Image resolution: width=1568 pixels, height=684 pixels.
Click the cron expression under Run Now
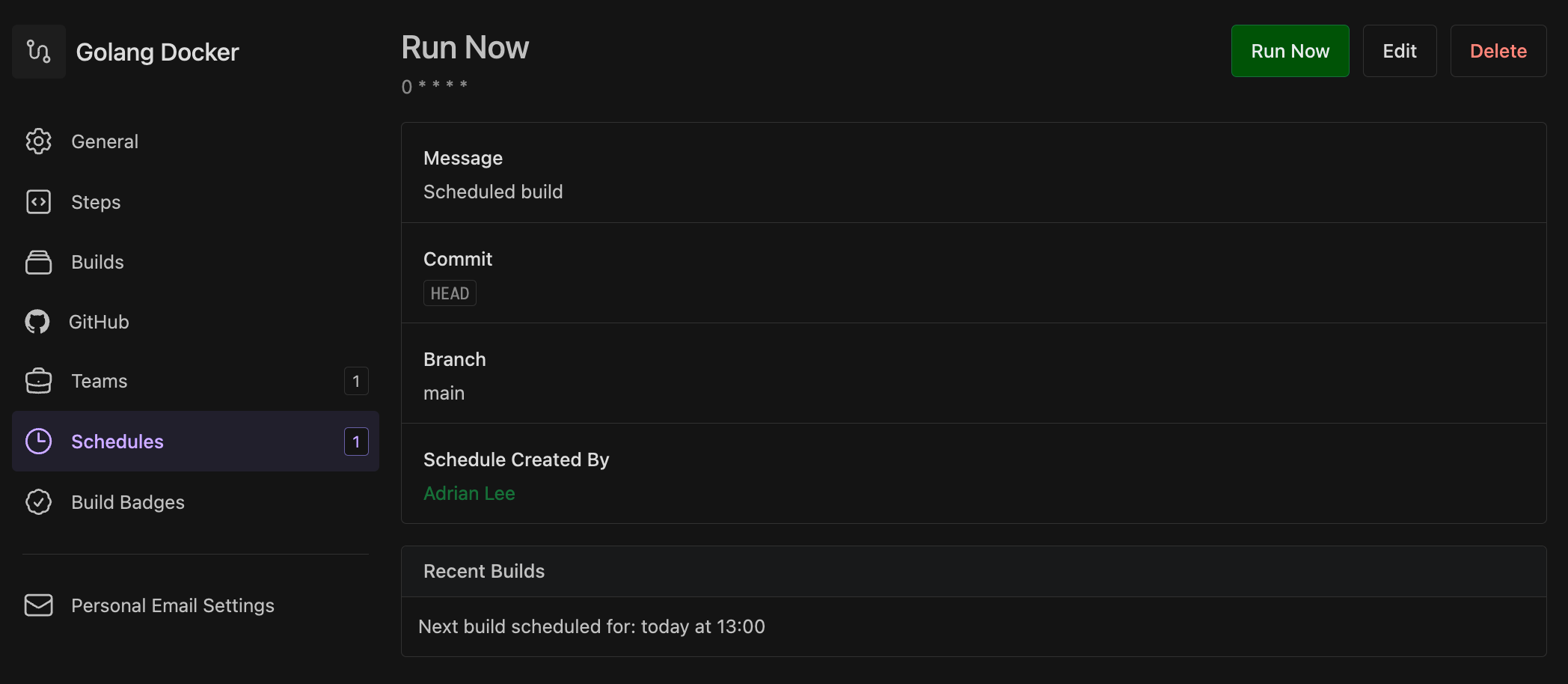(435, 86)
